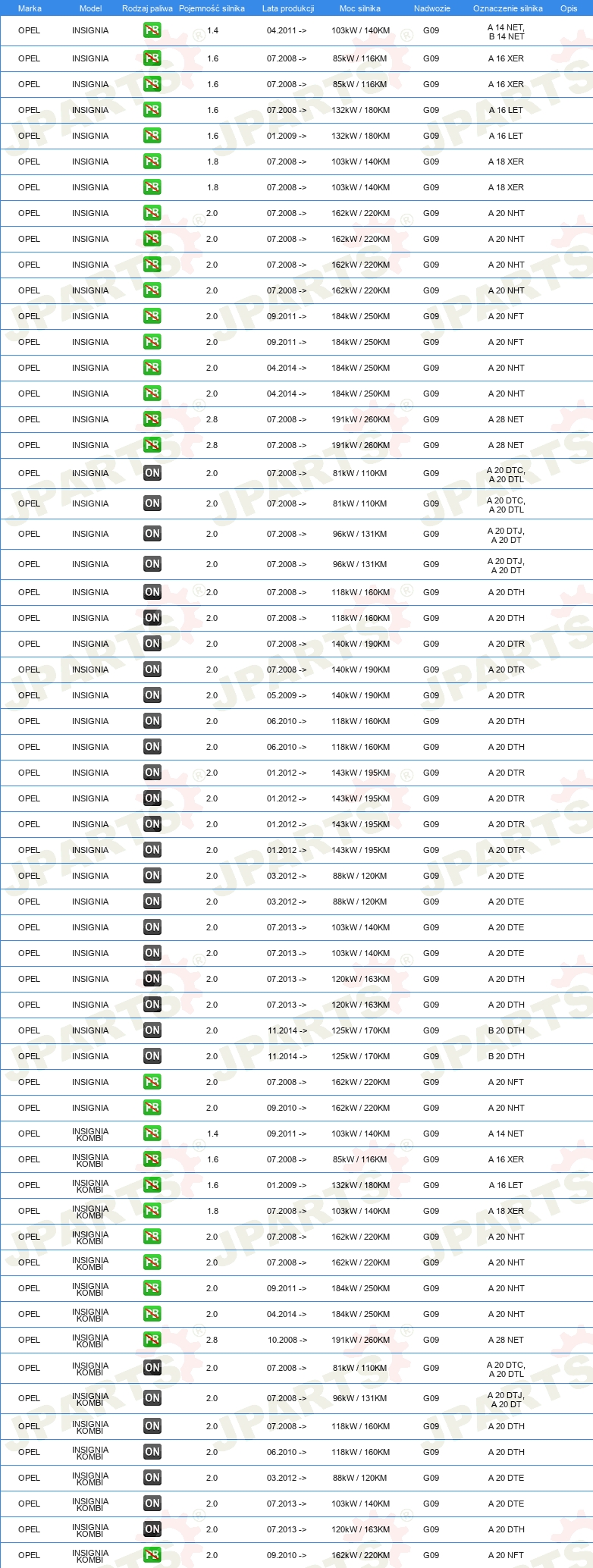Click ON diesel icon in Insignia 05.2009 row
Viewport: 593px width, 1568px height.
(x=152, y=695)
